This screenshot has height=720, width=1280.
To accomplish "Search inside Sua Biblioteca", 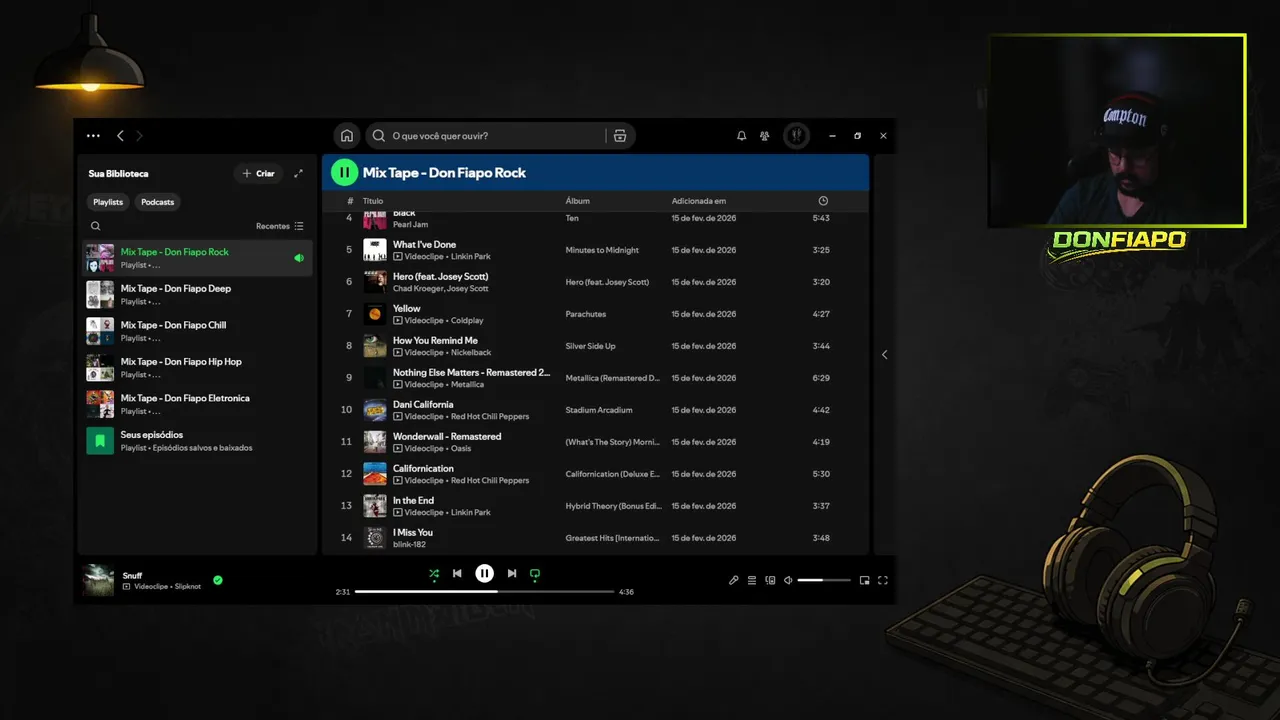I will [x=96, y=226].
